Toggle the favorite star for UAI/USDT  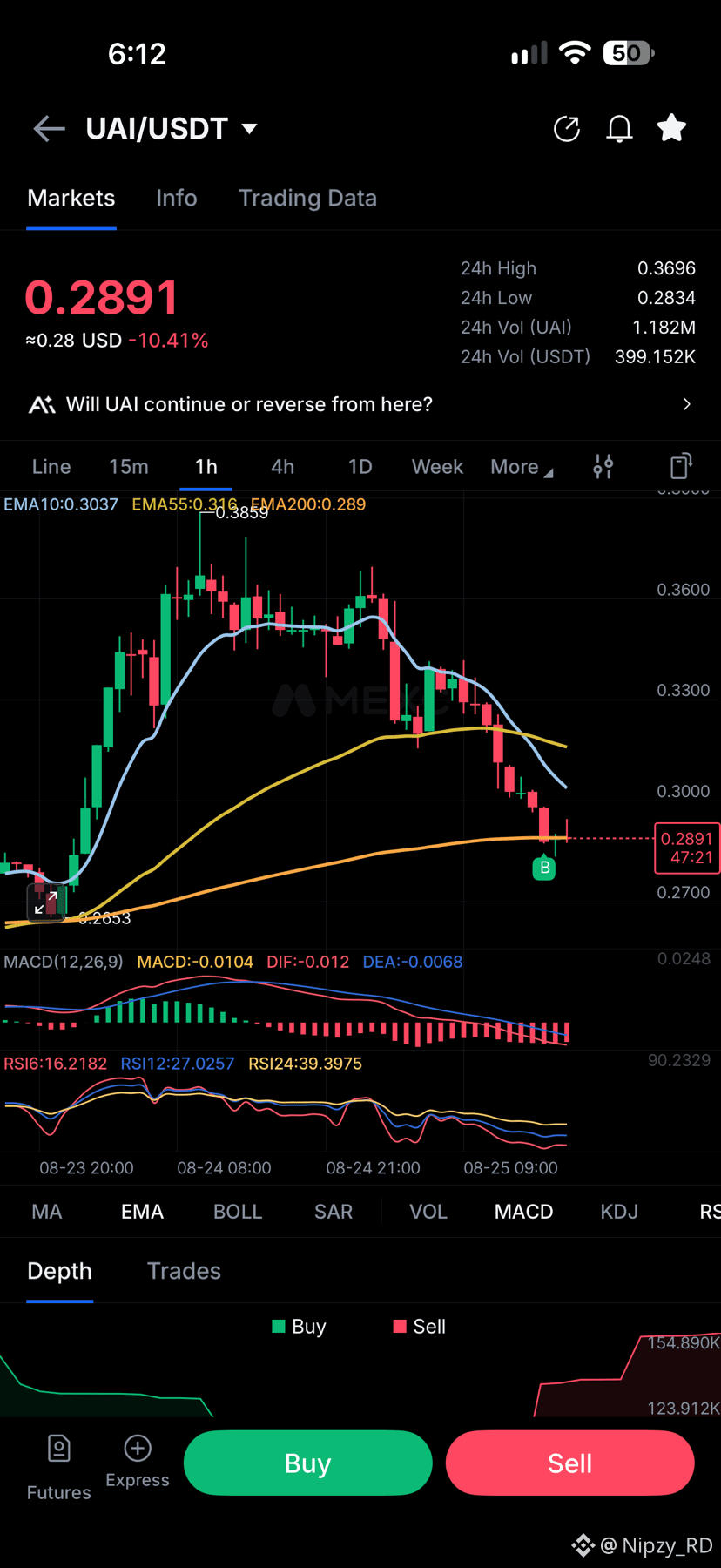671,128
